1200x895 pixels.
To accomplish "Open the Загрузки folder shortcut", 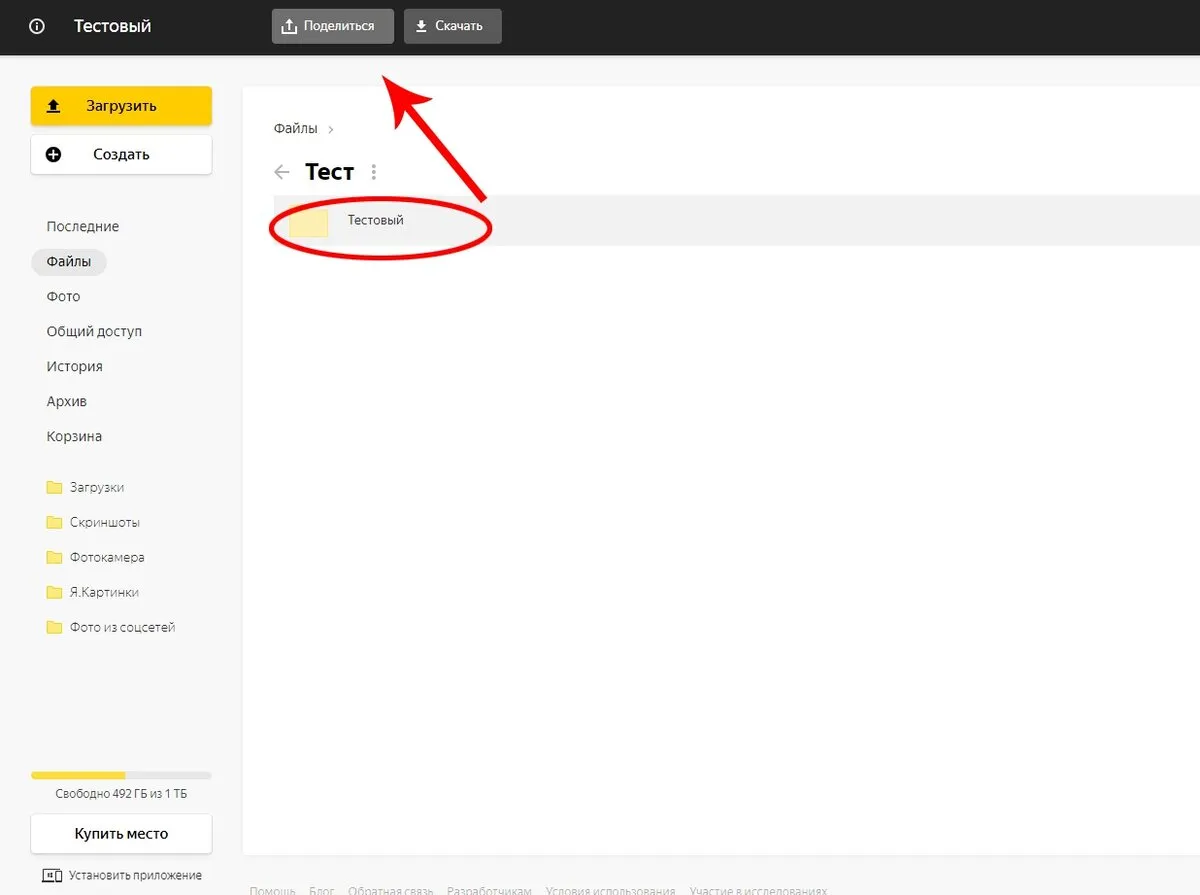I will [85, 488].
